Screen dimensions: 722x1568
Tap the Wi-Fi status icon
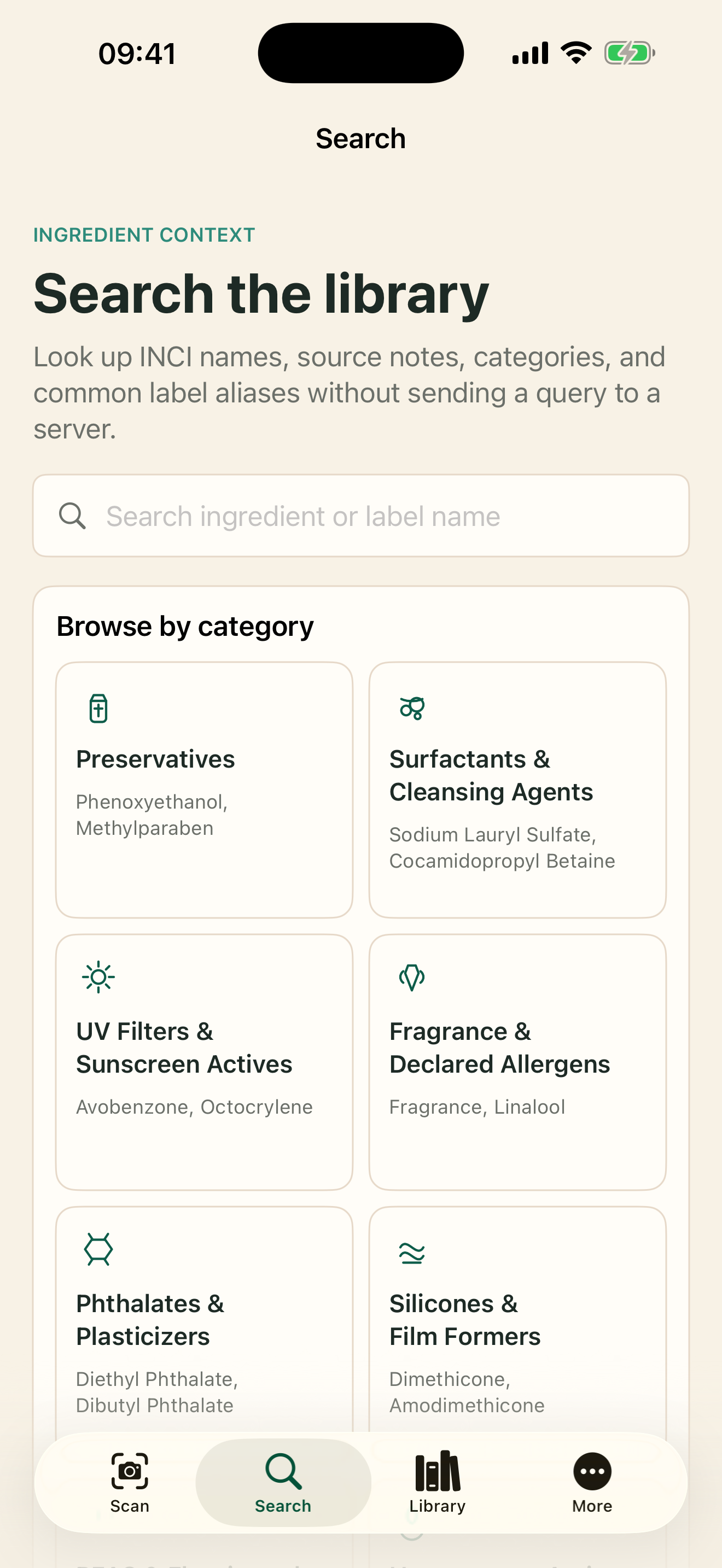click(x=576, y=53)
